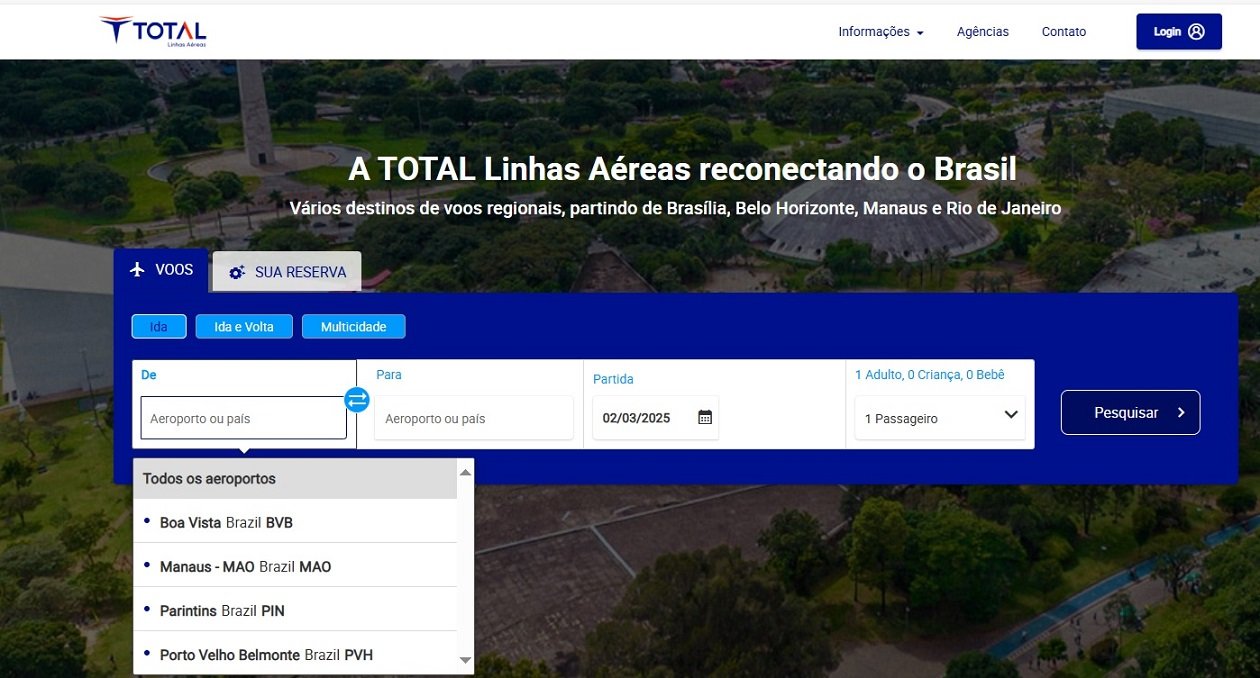Select Parintins Brazil PIN airport
The image size is (1260, 678).
click(295, 610)
